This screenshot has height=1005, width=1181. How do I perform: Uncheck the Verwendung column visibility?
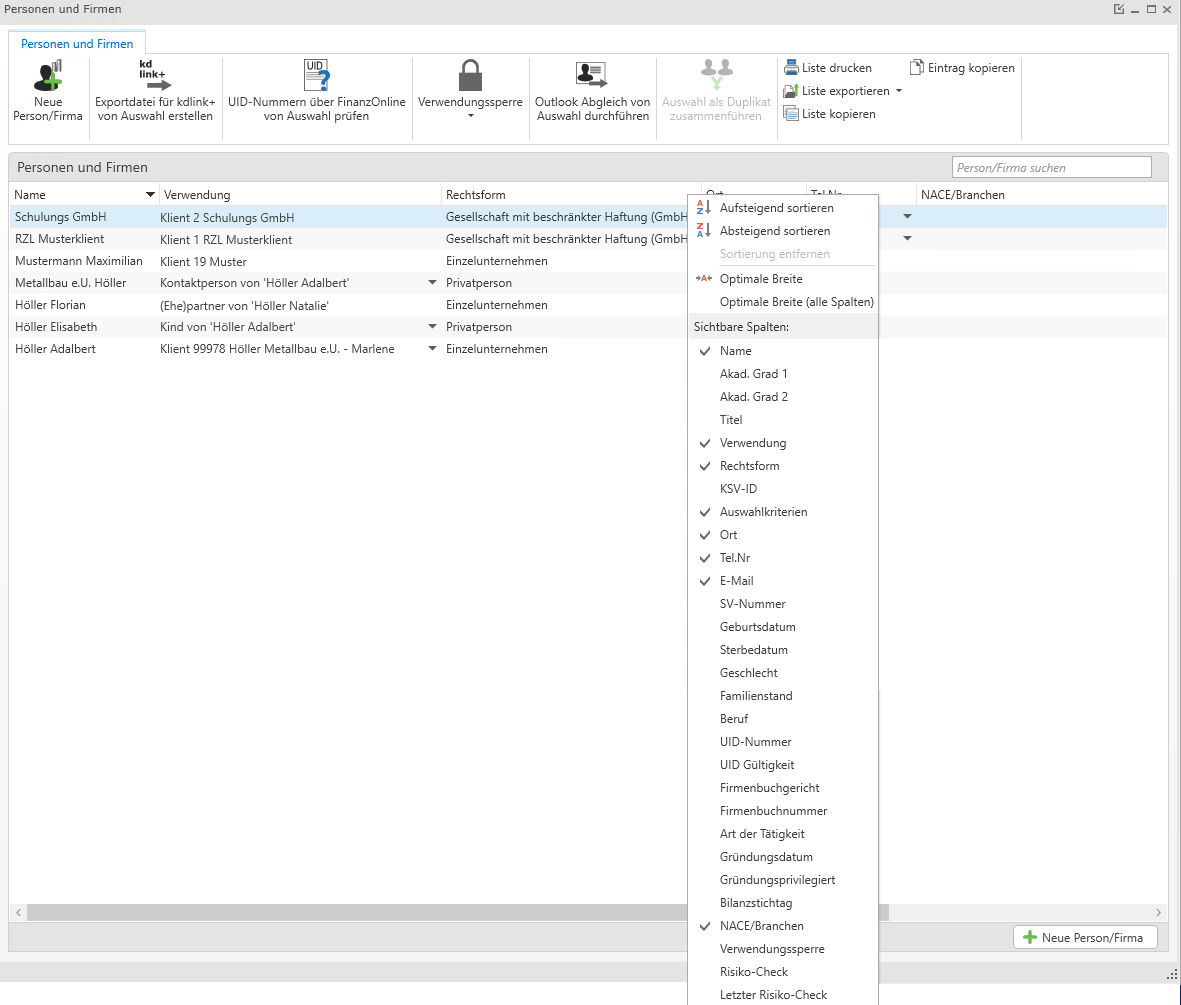[752, 443]
